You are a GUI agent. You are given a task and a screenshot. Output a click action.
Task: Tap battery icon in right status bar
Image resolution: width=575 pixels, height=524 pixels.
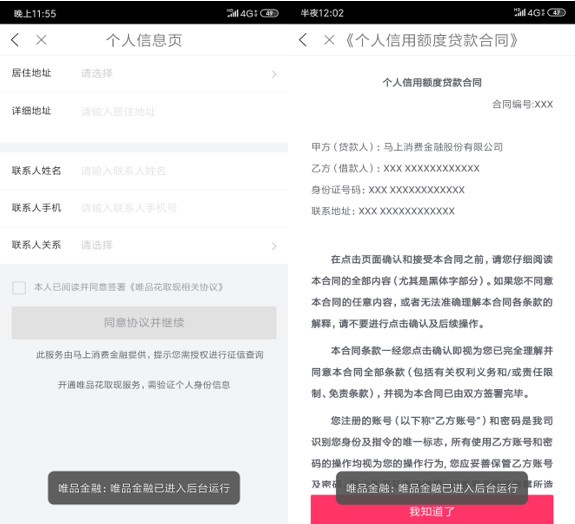(x=557, y=13)
